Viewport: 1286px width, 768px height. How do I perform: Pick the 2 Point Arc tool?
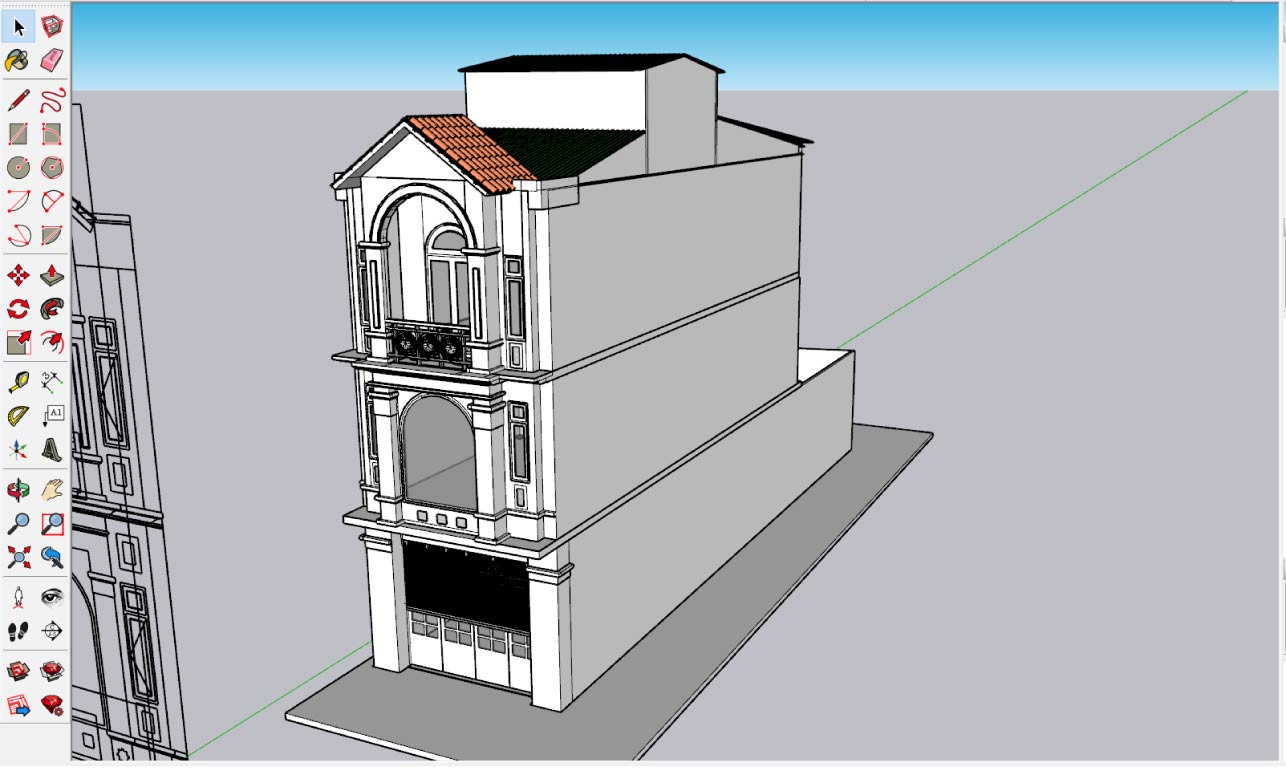pos(52,201)
